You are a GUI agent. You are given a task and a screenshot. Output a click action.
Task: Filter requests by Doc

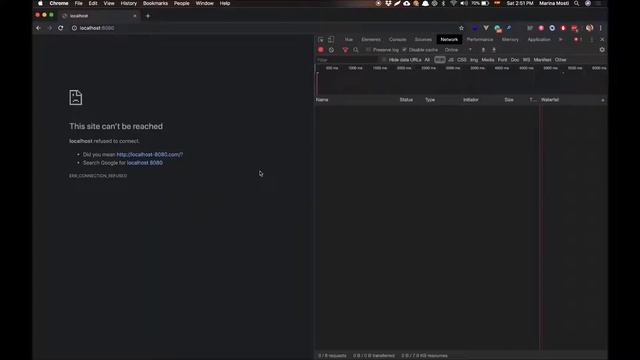point(515,60)
